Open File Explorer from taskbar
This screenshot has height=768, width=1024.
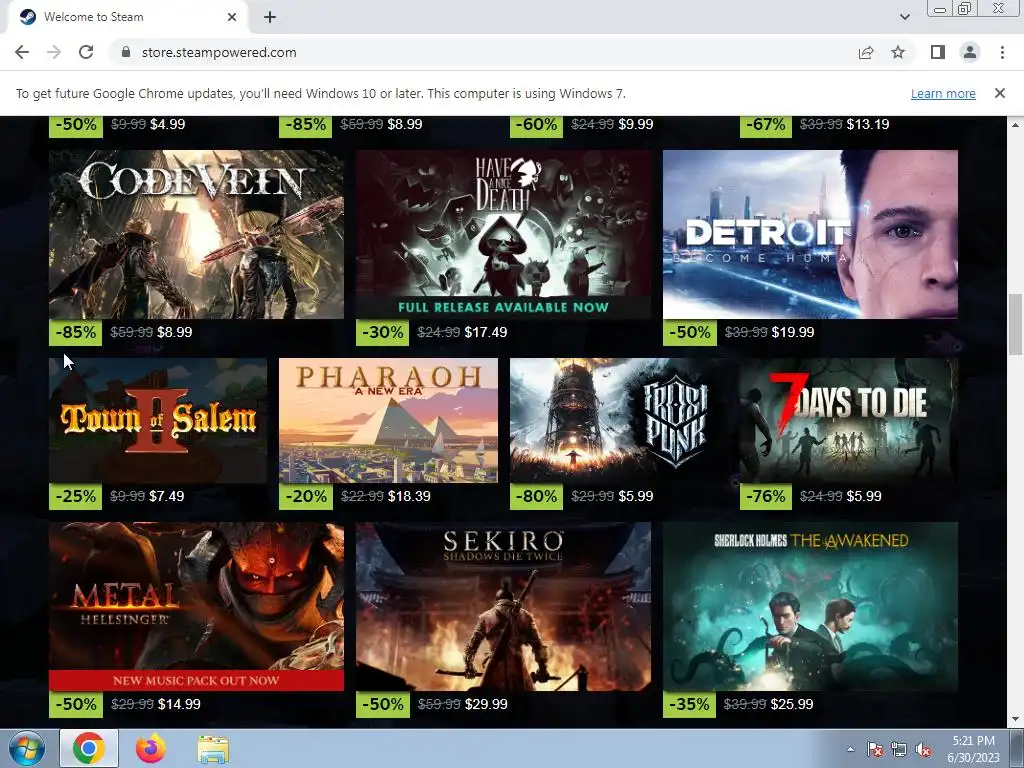point(213,748)
